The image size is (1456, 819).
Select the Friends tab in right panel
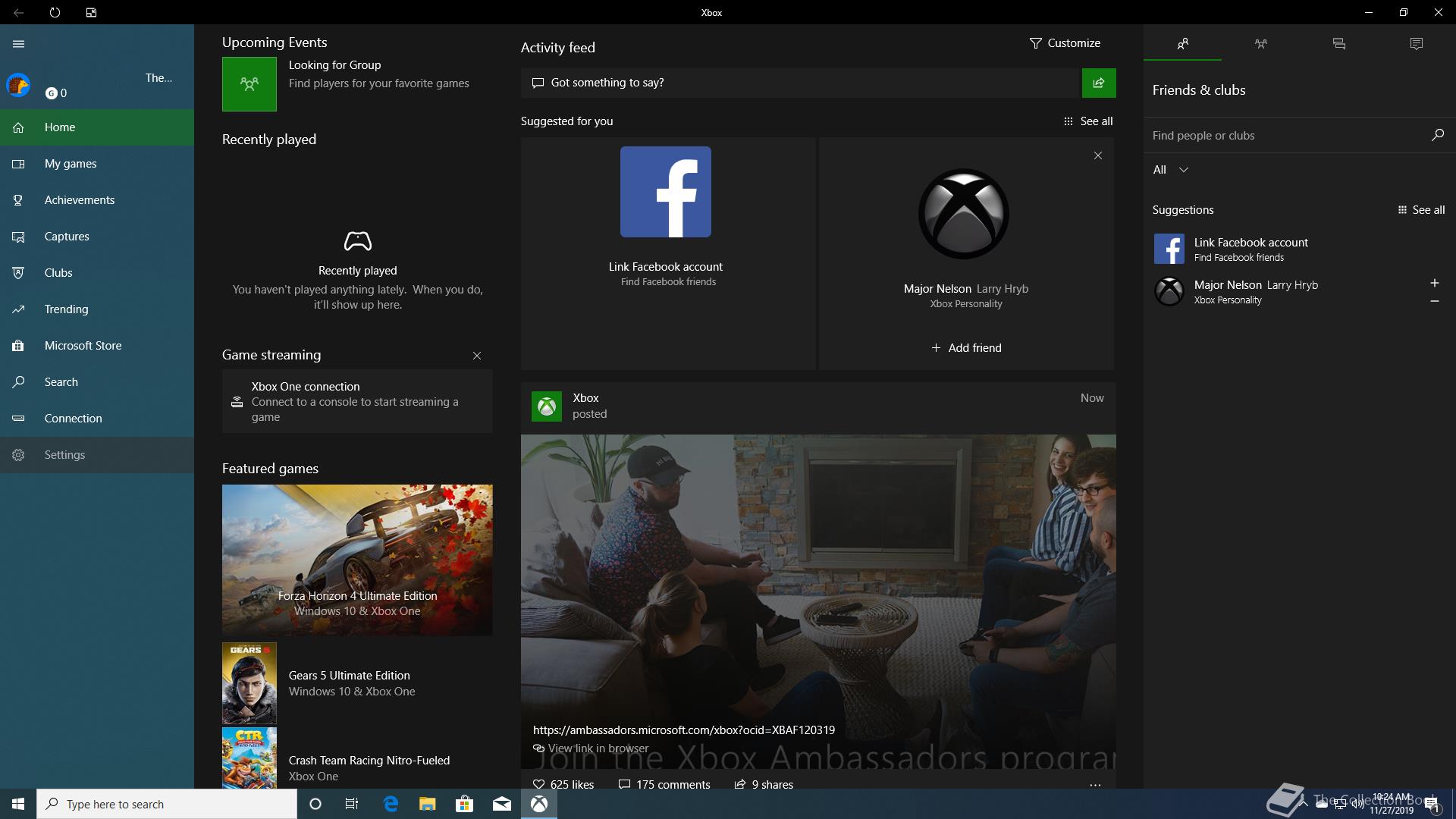click(x=1183, y=44)
